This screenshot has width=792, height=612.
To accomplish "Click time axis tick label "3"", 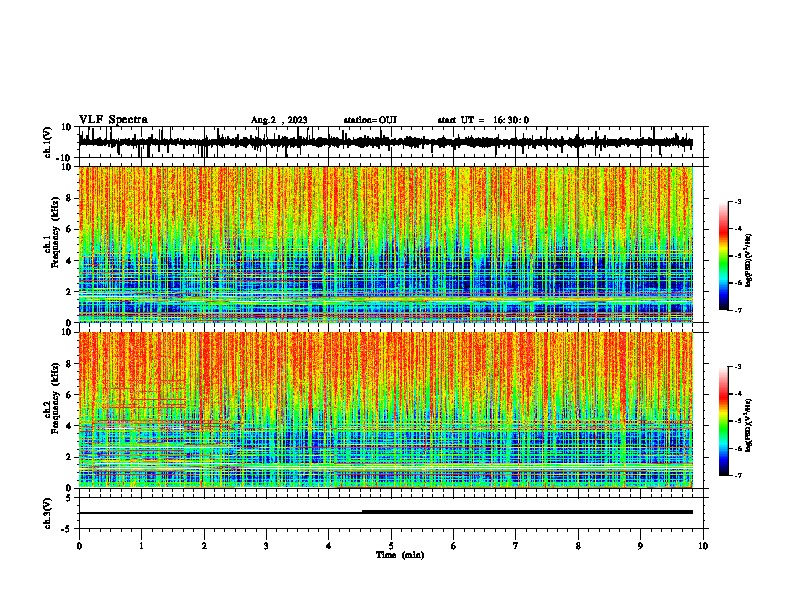I will point(266,546).
